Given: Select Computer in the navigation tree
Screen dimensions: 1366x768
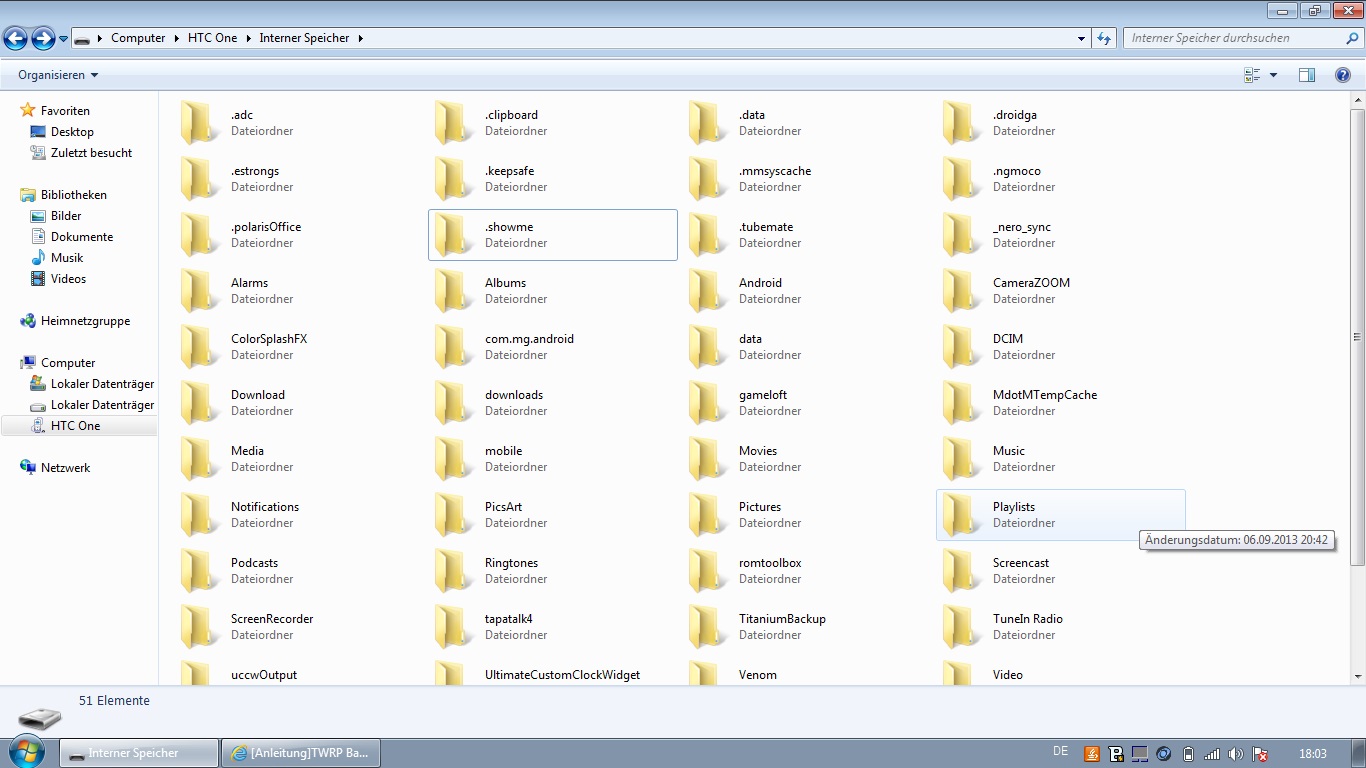Looking at the screenshot, I should [68, 363].
